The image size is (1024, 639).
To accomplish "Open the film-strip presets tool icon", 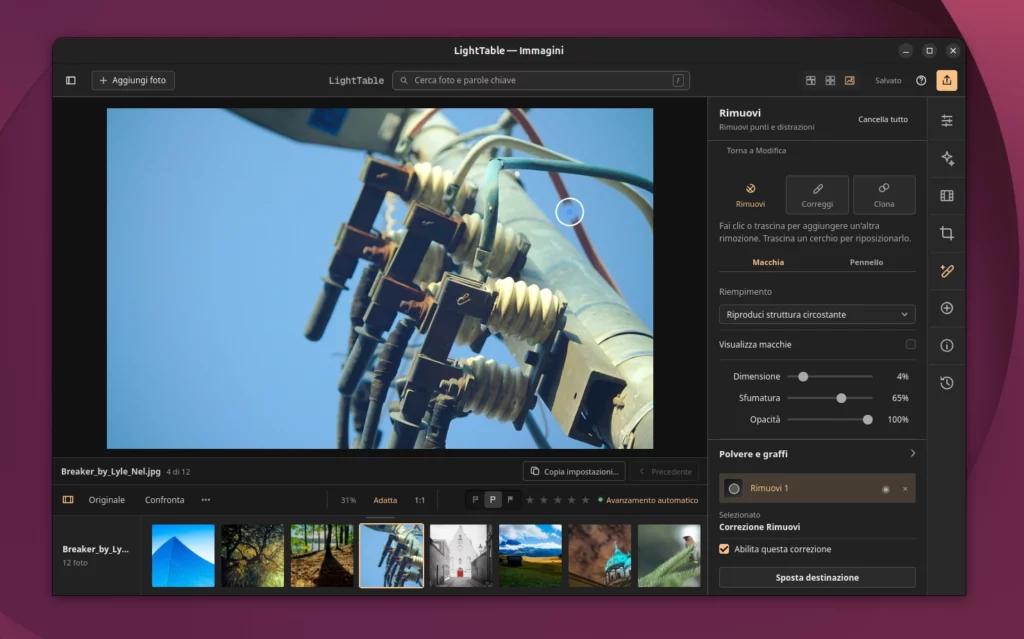I will (x=947, y=196).
